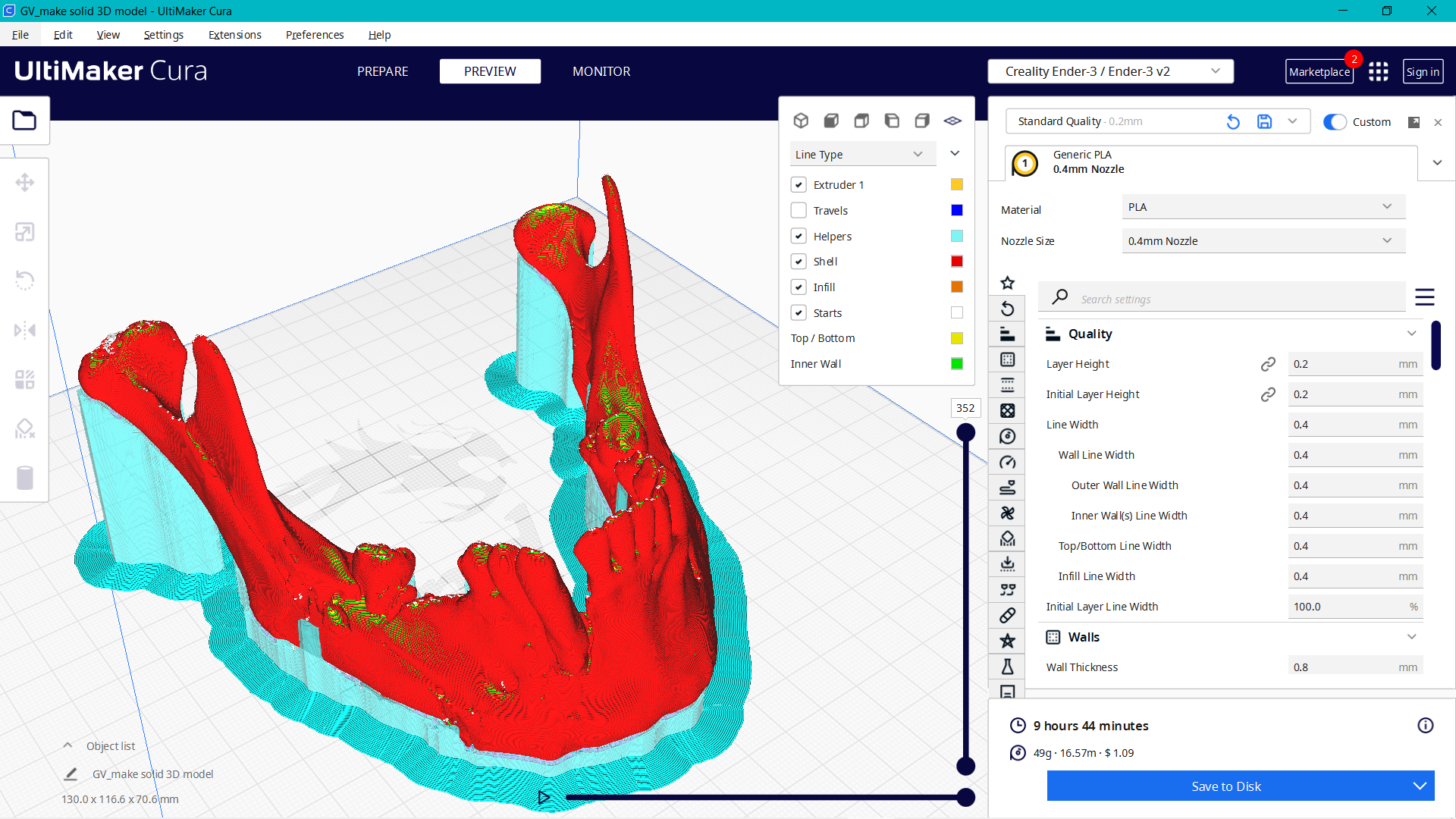1456x819 pixels.
Task: Select the Move tool in left toolbar
Action: click(25, 182)
